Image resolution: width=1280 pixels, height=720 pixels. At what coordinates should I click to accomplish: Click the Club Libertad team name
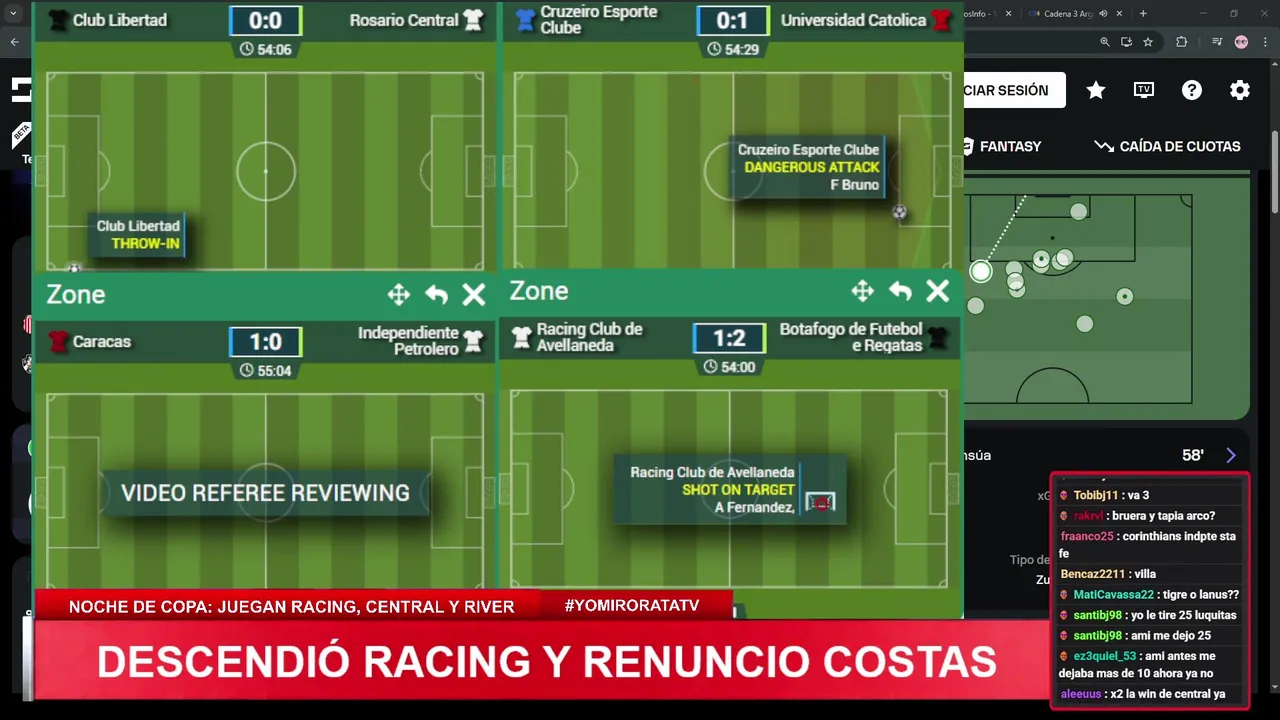click(119, 20)
